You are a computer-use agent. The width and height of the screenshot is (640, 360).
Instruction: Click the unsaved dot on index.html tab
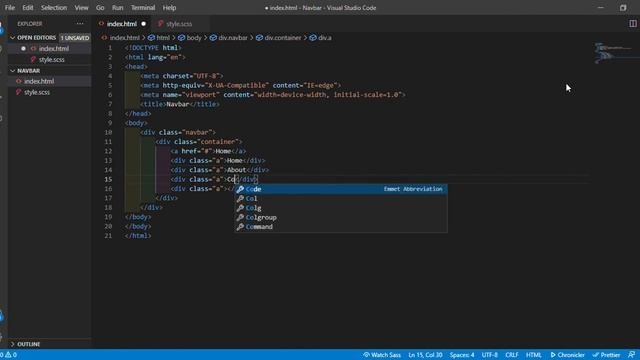click(144, 24)
